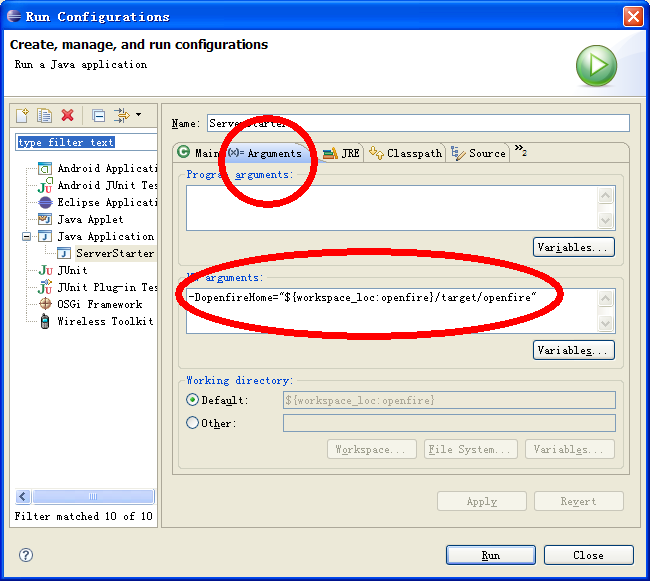Click the Other working directory path field
This screenshot has height=581, width=650.
449,423
